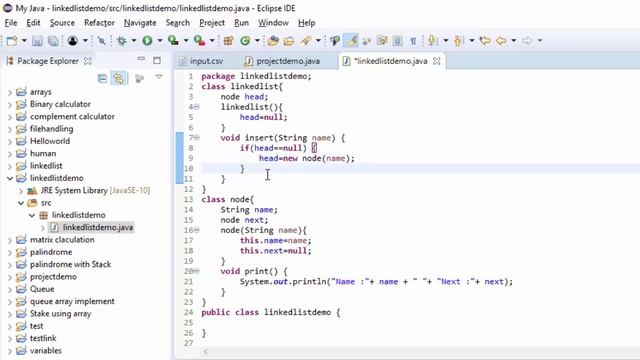
Task: Toggle Block Selection Mode icon
Action: click(x=398, y=40)
